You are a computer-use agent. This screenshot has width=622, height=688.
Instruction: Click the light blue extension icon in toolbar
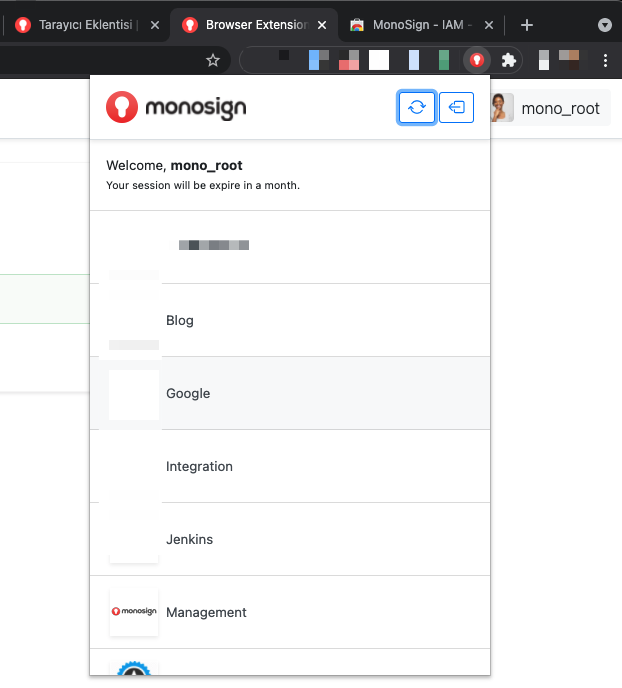pos(414,60)
